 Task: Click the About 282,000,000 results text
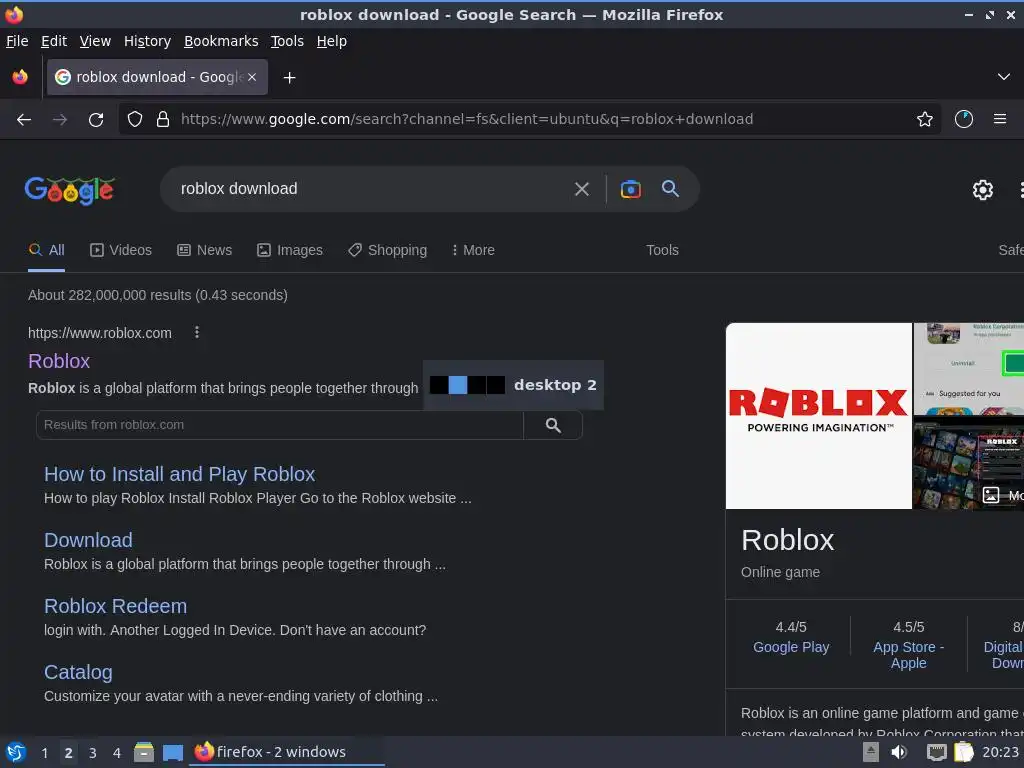click(157, 295)
